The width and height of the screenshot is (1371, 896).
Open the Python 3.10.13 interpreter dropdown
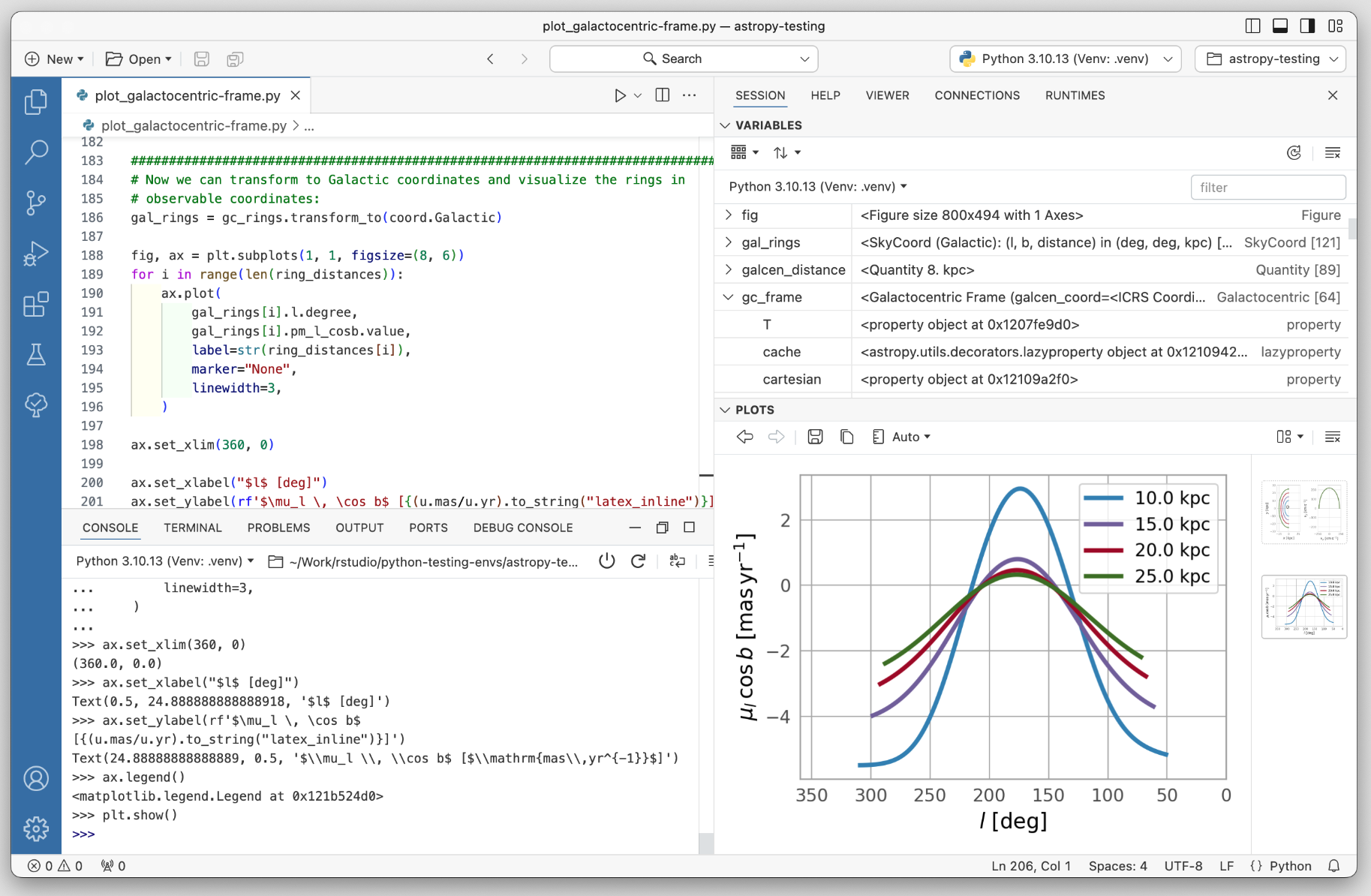click(1065, 59)
